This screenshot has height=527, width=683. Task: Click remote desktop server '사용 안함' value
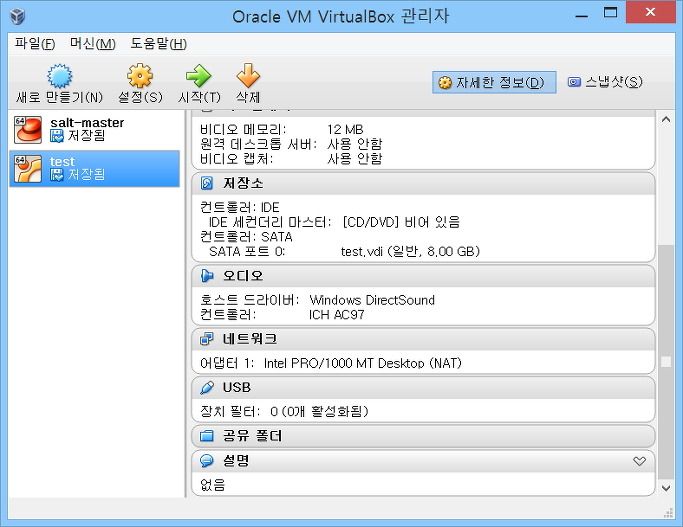tap(355, 144)
